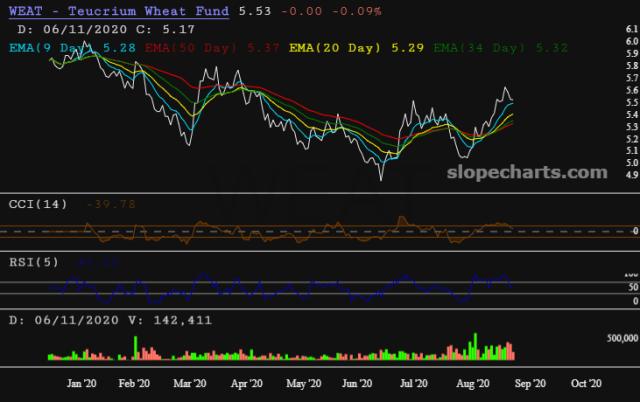The image size is (640, 402).
Task: Click Aug '20 on the date axis
Action: 470,383
